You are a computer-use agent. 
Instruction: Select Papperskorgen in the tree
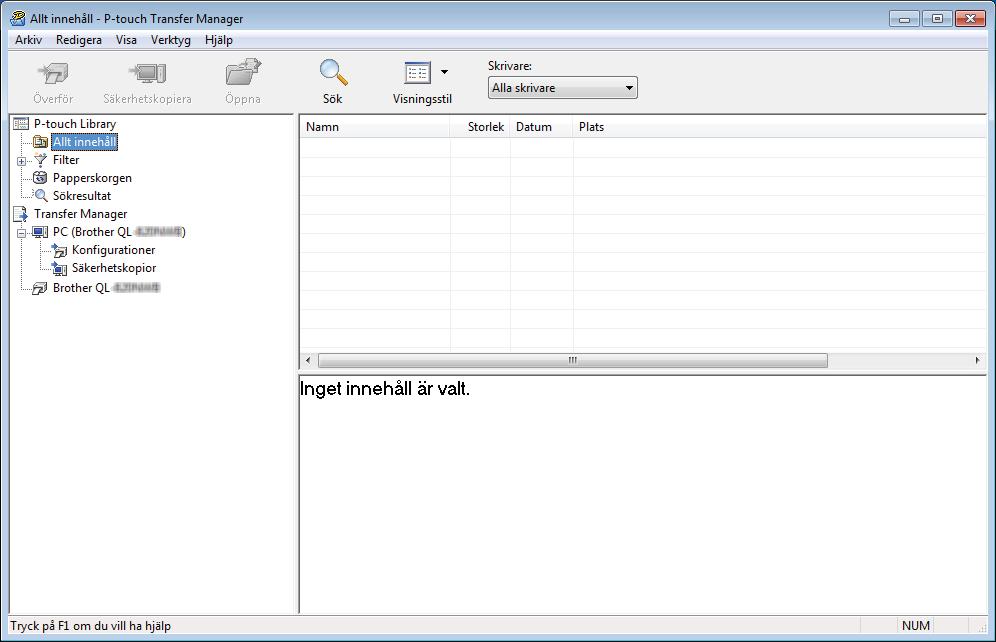pos(92,178)
